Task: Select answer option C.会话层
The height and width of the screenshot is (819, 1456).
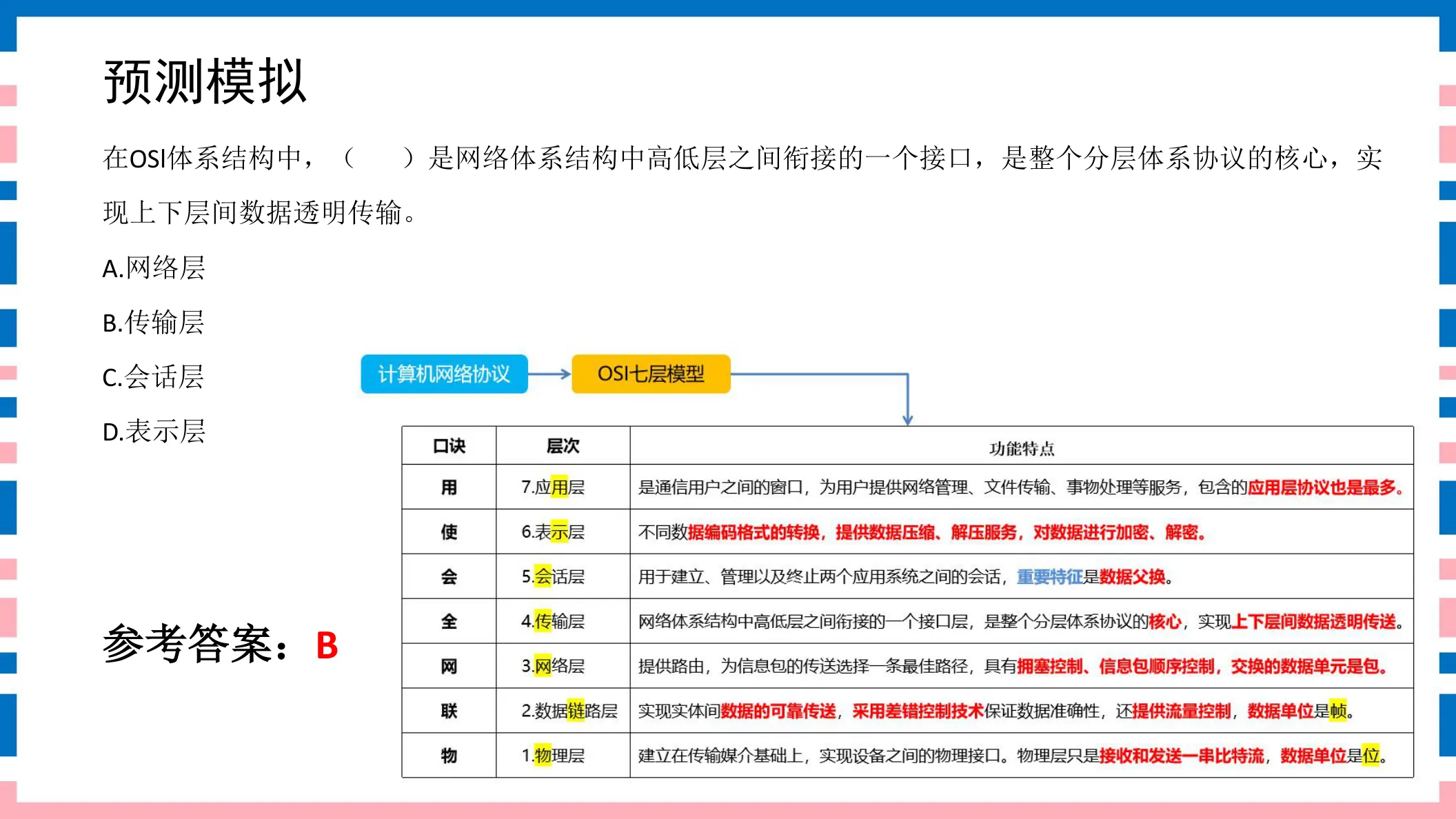Action: point(153,376)
